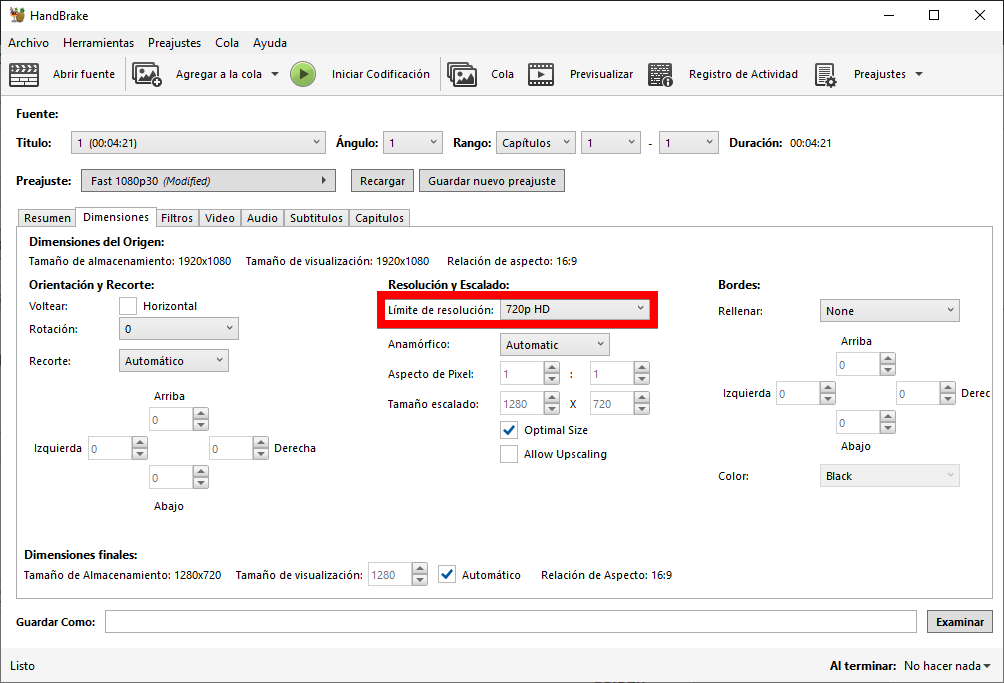The image size is (1004, 683).
Task: Switch to the Filtros tab
Action: click(x=177, y=218)
